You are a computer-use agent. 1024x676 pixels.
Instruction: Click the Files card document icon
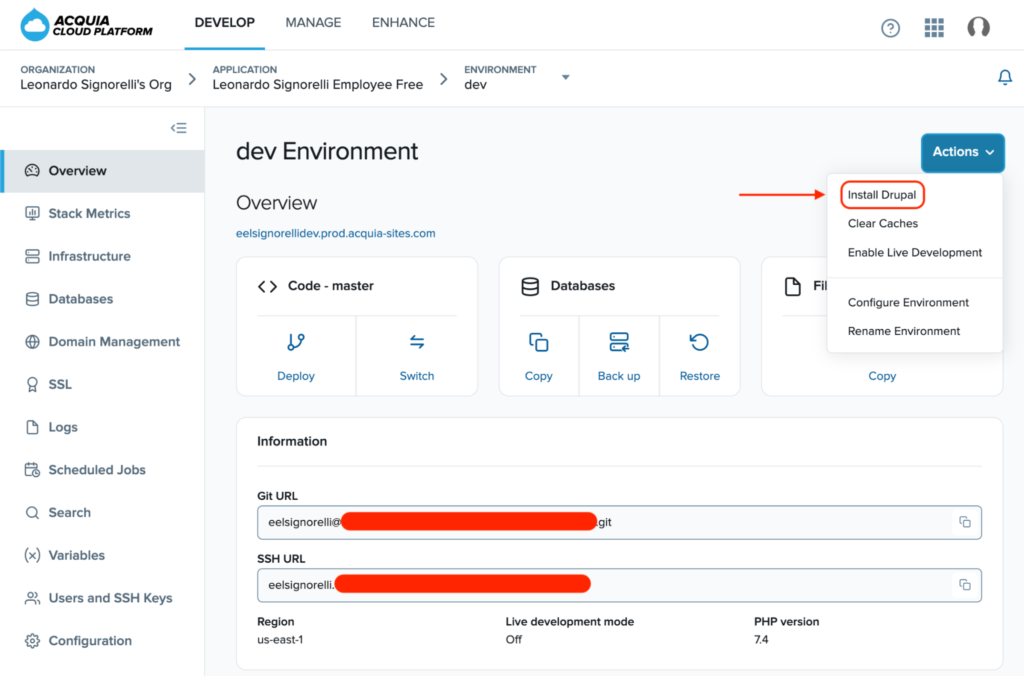pyautogui.click(x=793, y=286)
